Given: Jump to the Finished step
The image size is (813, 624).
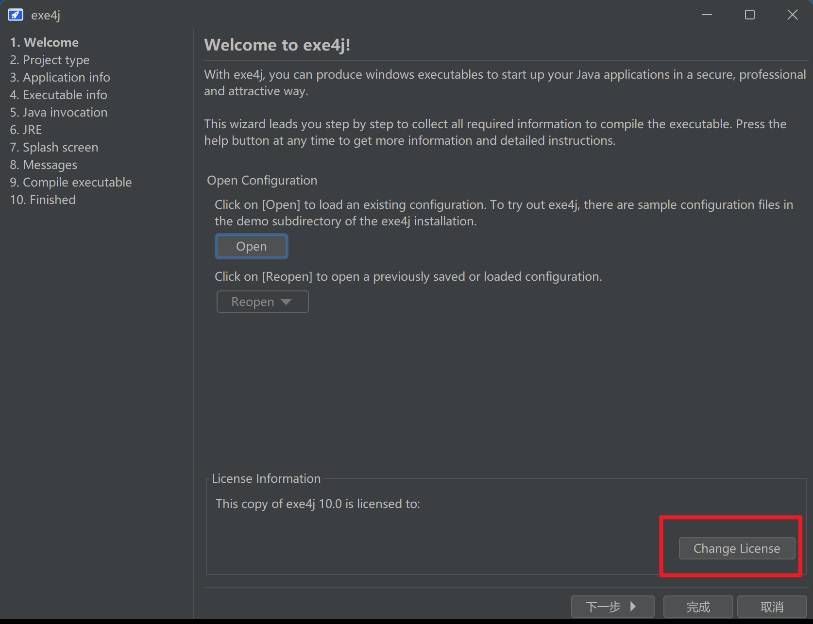Looking at the screenshot, I should click(42, 200).
